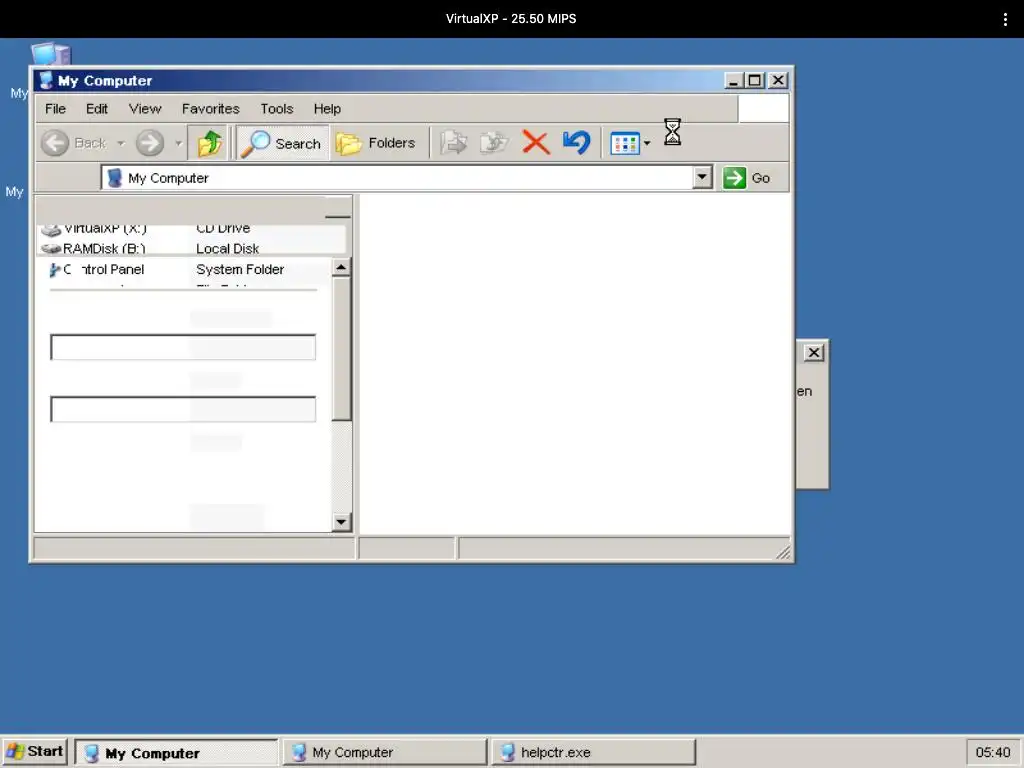The image size is (1024, 768).
Task: Click the Copy To toolbar icon
Action: (494, 142)
